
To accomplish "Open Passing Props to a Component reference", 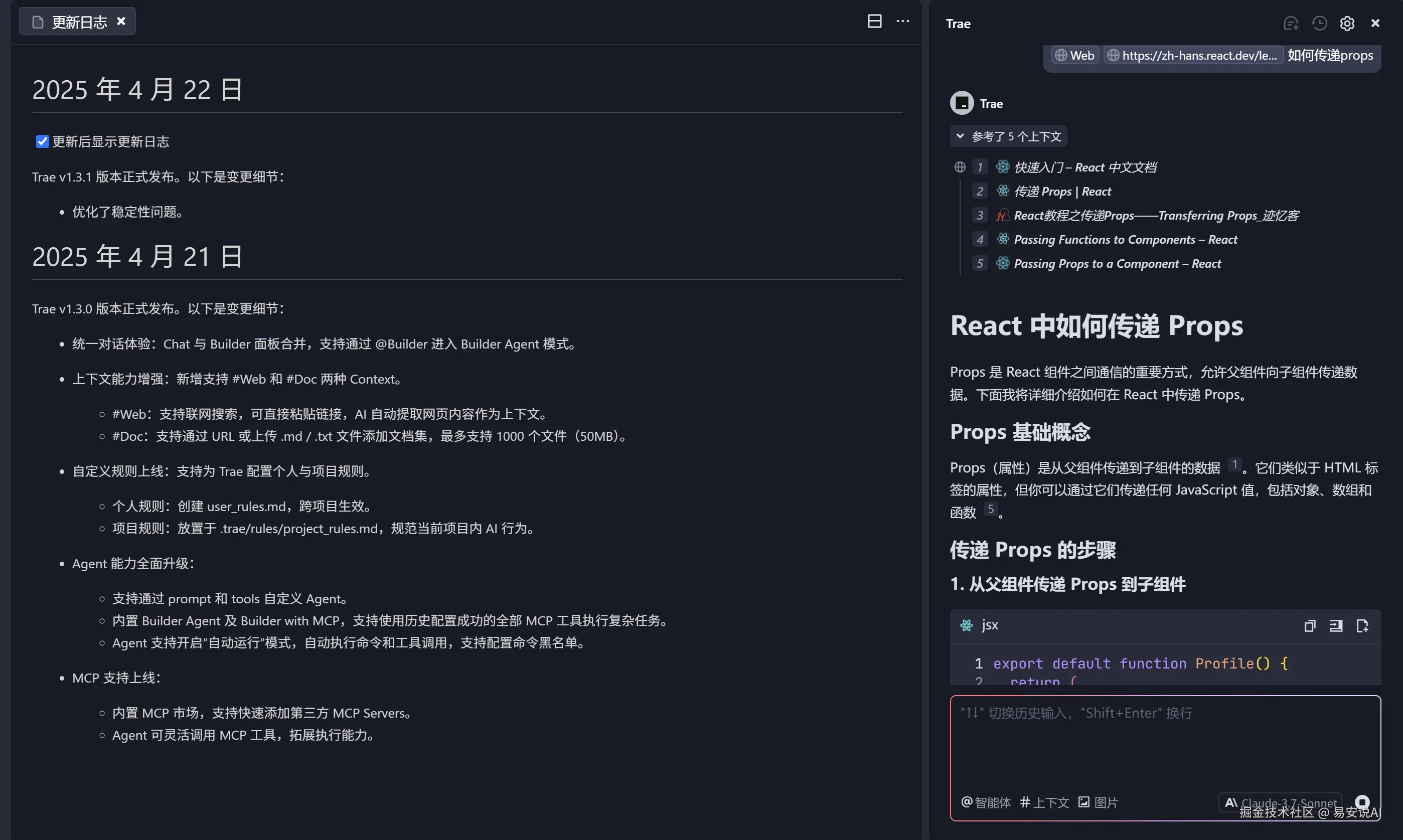I will tap(1117, 264).
